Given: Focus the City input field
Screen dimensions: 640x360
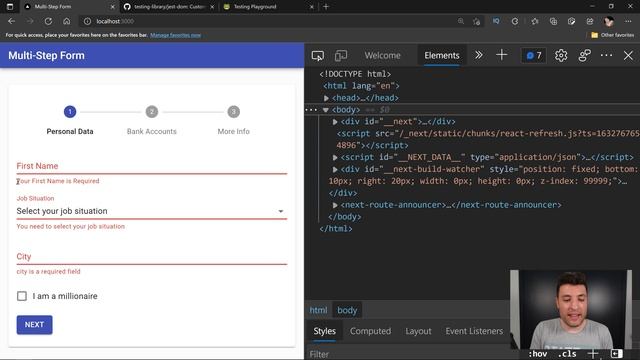Looking at the screenshot, I should [151, 256].
